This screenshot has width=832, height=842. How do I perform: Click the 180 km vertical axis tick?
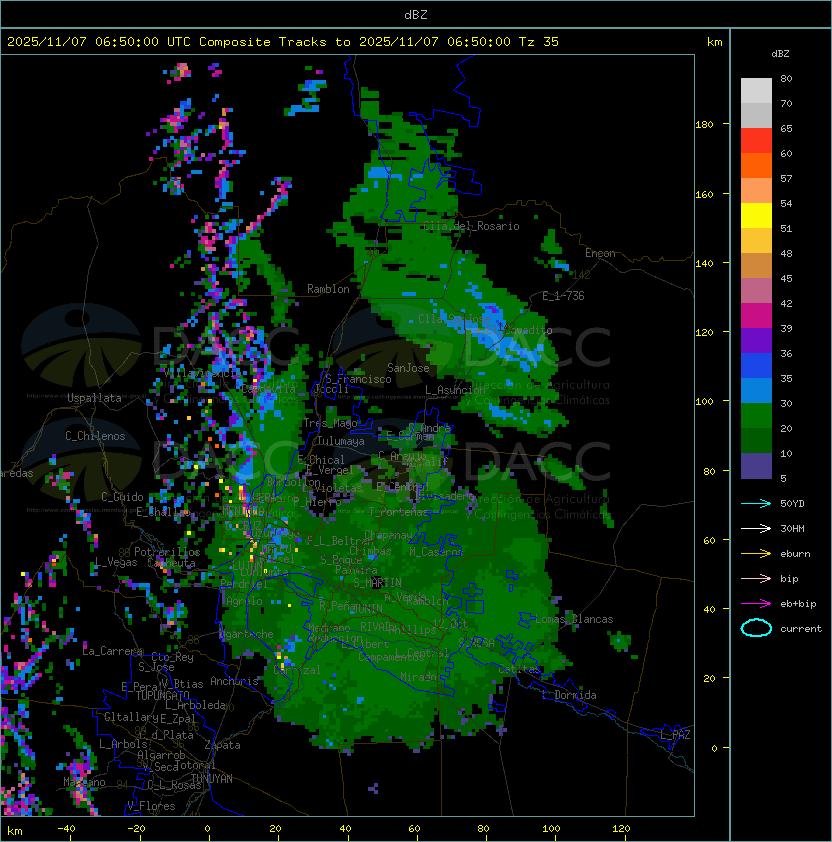[704, 125]
